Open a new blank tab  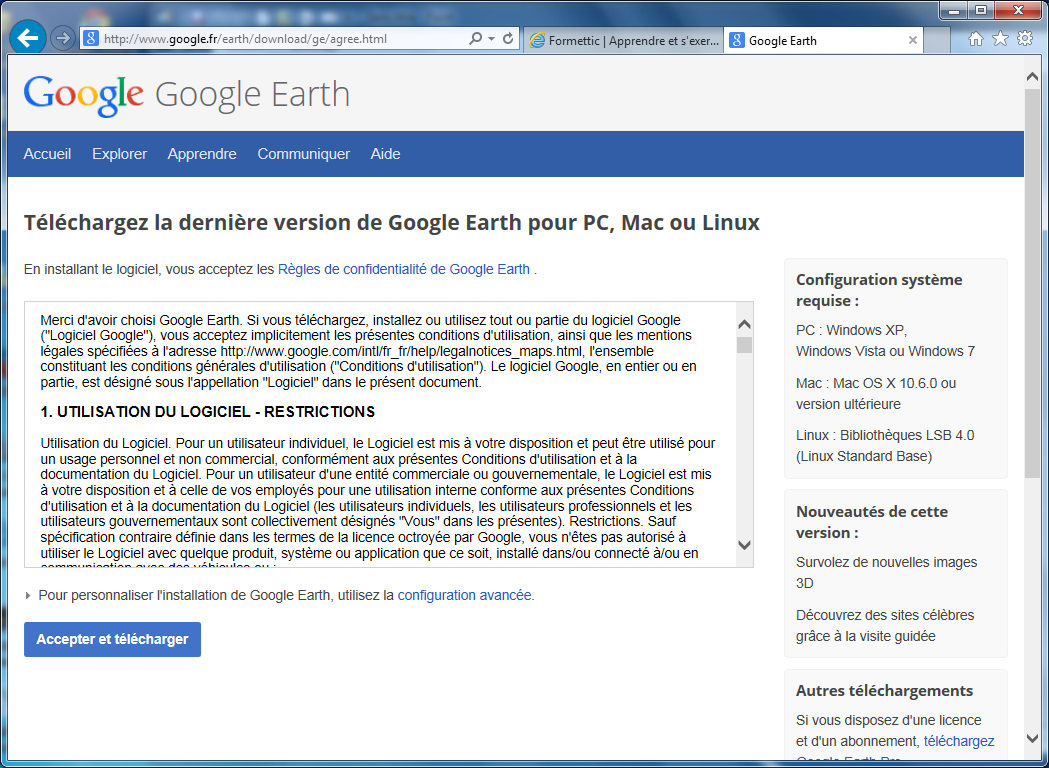point(937,41)
